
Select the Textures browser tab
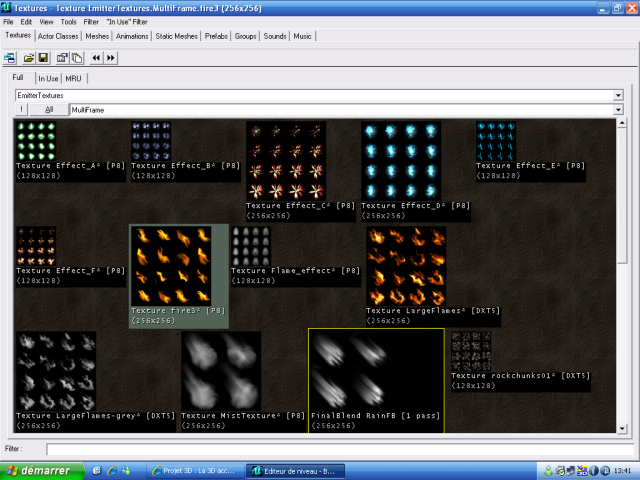[x=18, y=36]
